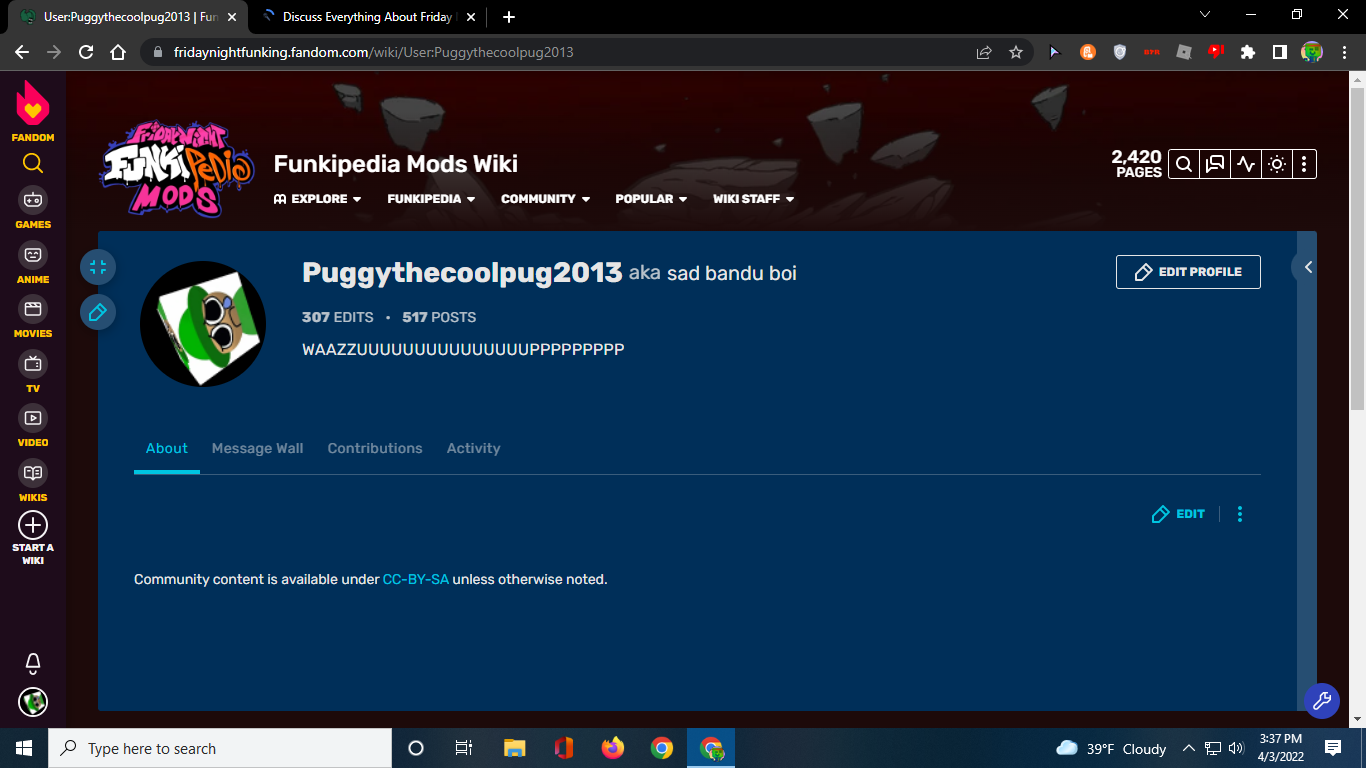The height and width of the screenshot is (768, 1366).
Task: Click the profile avatar picture
Action: pos(203,324)
